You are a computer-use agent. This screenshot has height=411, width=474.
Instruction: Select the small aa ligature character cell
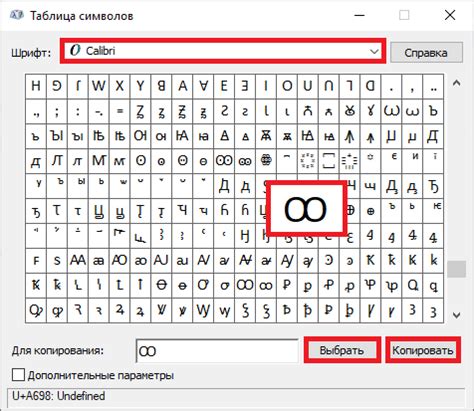(99, 260)
